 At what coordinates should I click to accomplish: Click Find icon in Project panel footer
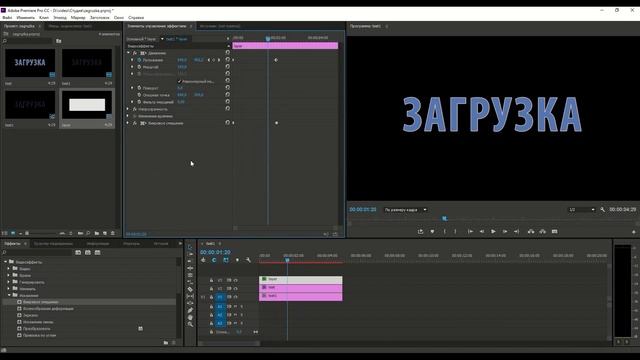88,233
